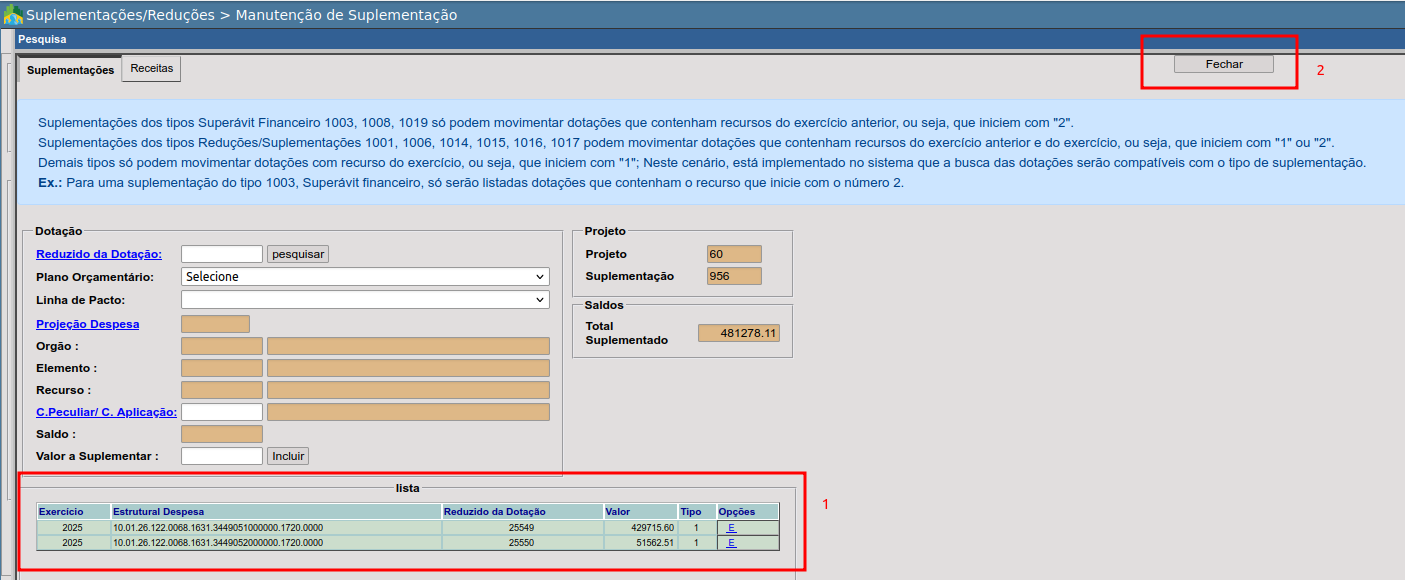
Task: Focus the C.Peculiar code input field
Action: coord(222,412)
